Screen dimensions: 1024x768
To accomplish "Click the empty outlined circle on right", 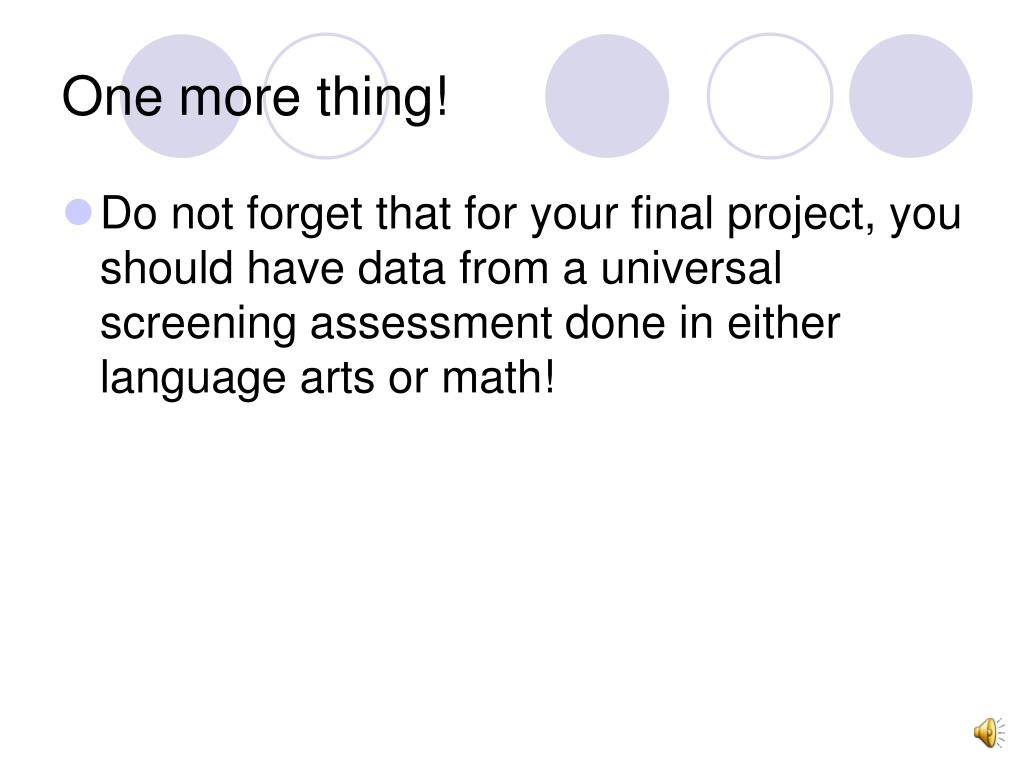I will [x=770, y=96].
